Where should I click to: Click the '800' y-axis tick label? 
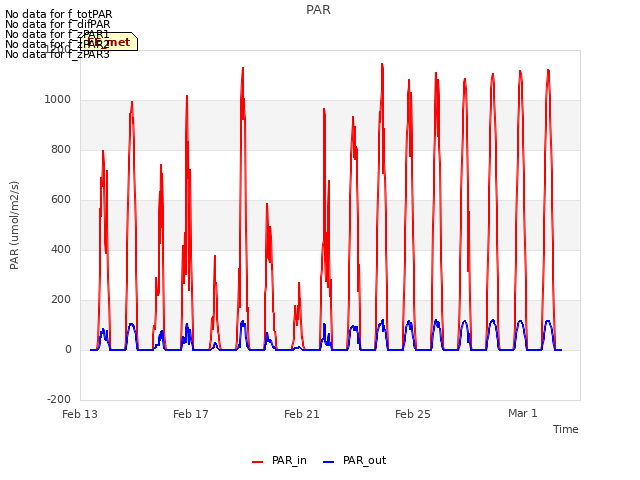[61, 150]
